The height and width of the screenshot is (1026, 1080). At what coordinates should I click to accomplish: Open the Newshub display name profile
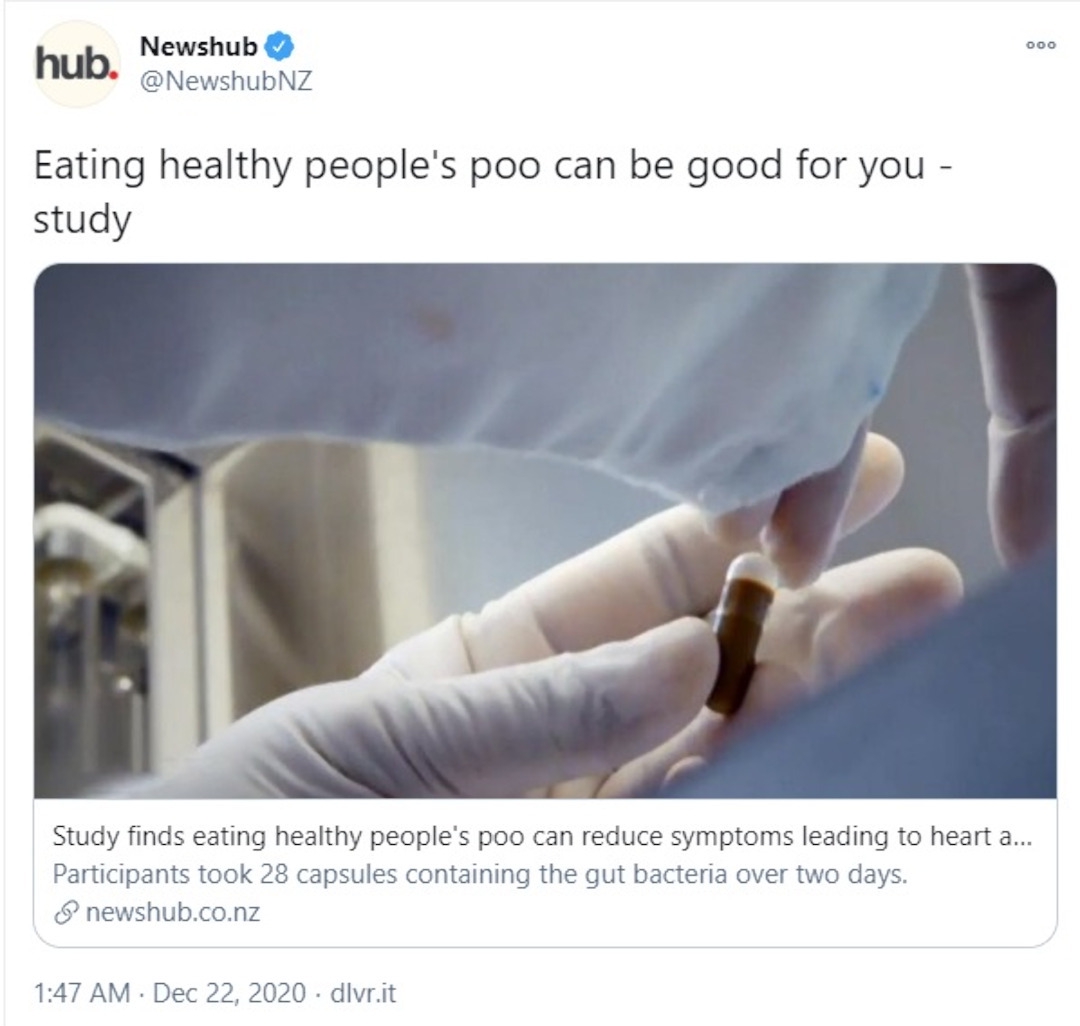[x=198, y=46]
